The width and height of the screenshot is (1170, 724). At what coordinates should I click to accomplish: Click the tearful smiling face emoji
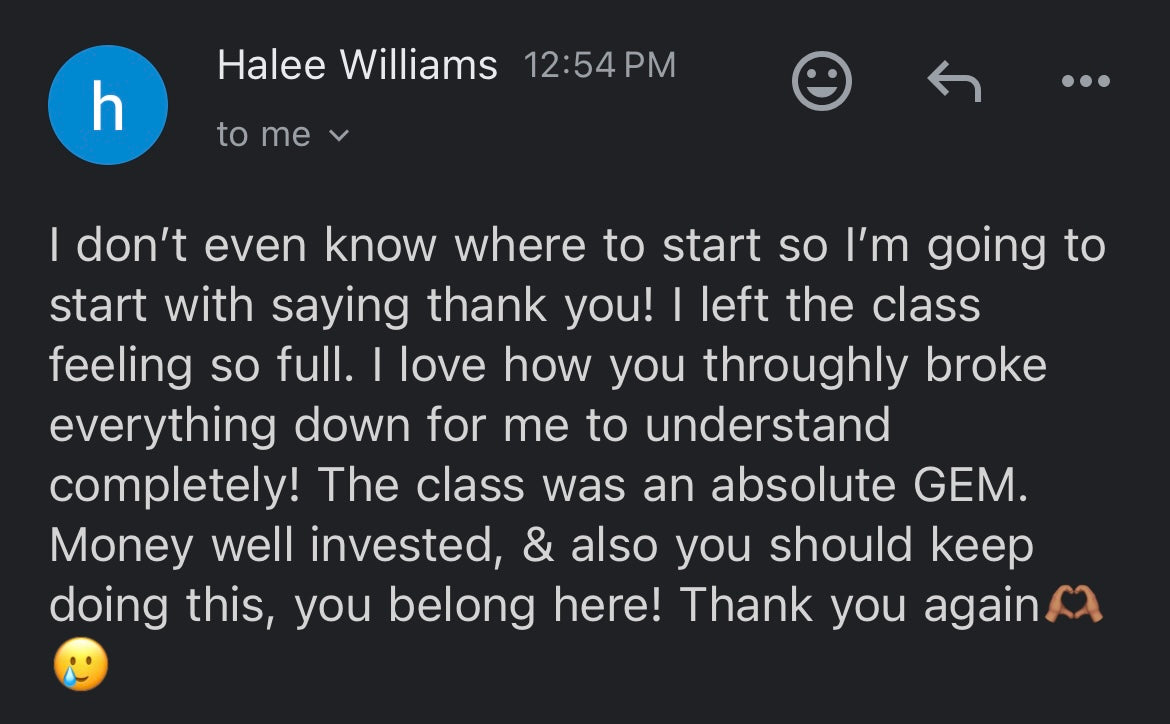[79, 663]
